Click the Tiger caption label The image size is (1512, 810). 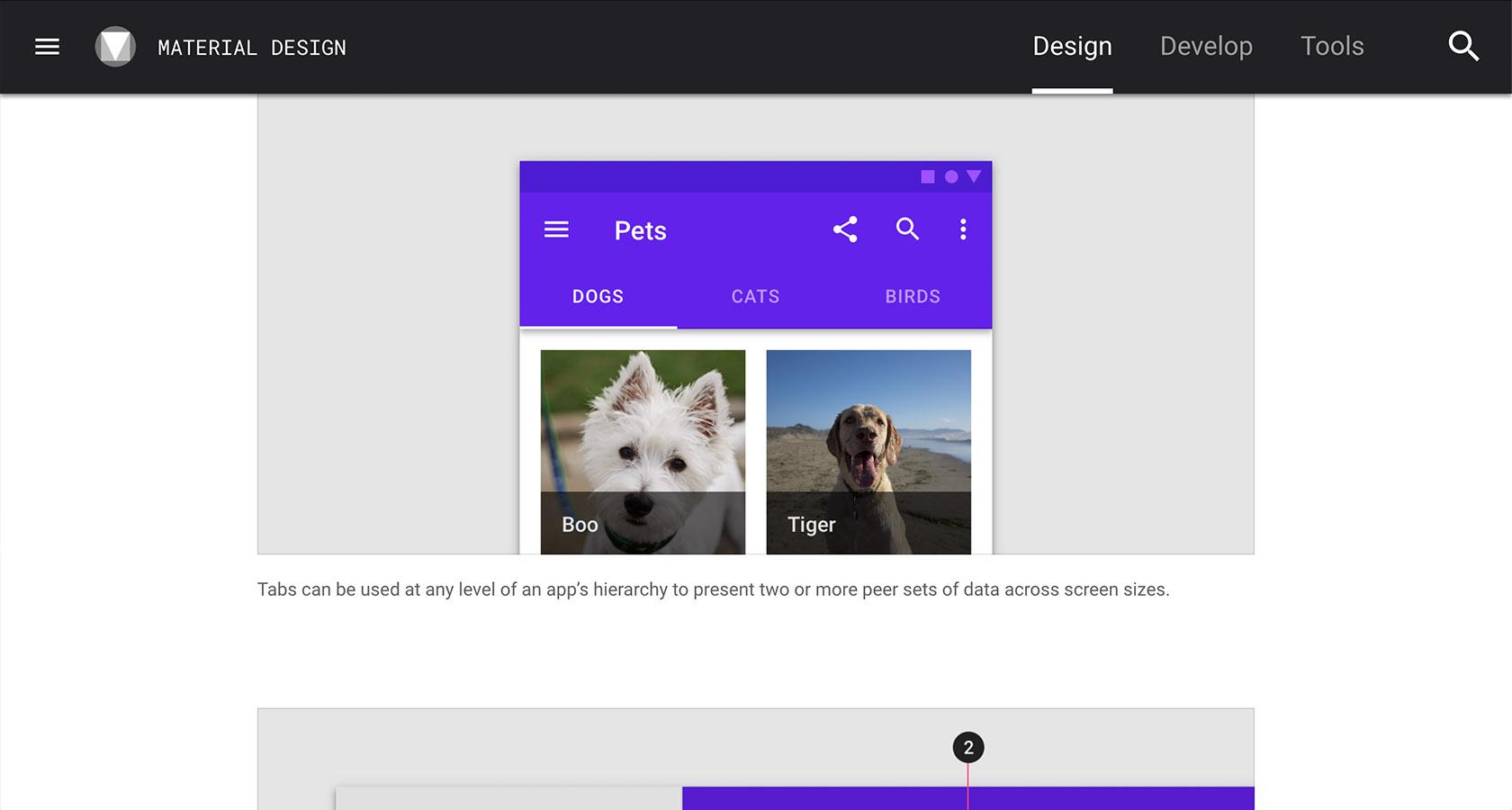(x=811, y=525)
